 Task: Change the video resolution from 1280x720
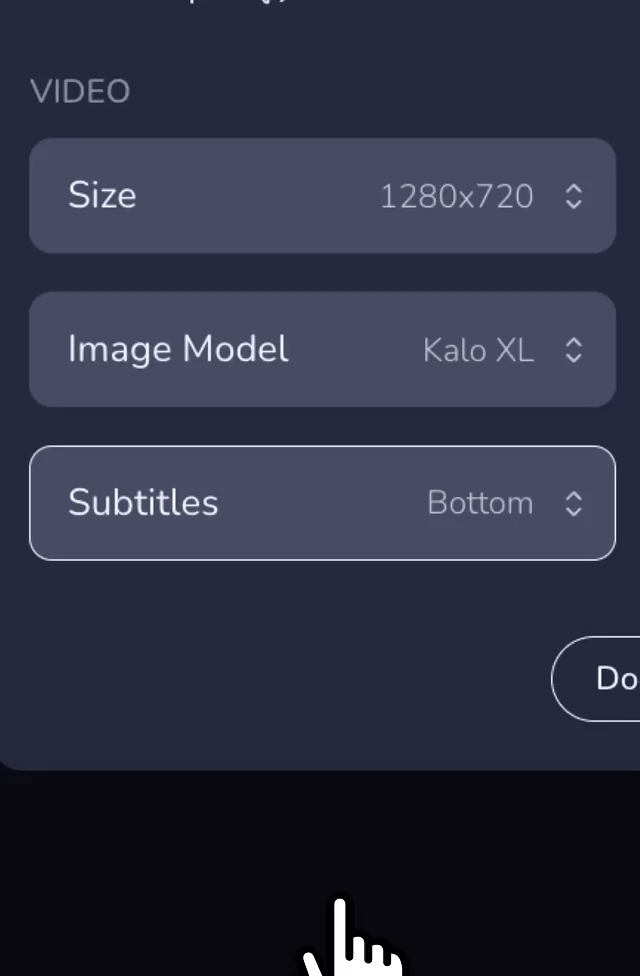(457, 196)
